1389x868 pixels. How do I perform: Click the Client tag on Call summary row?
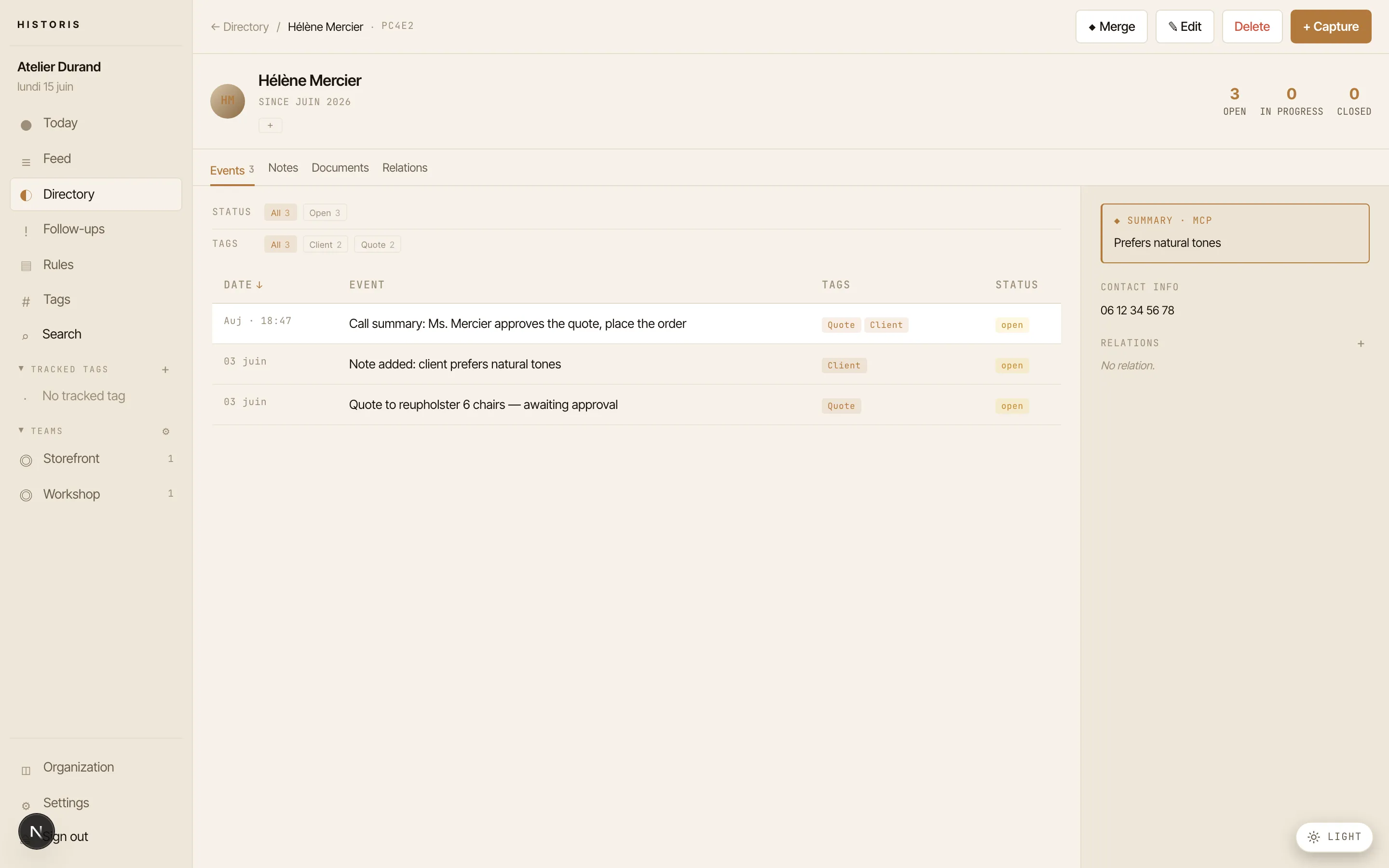[x=885, y=325]
